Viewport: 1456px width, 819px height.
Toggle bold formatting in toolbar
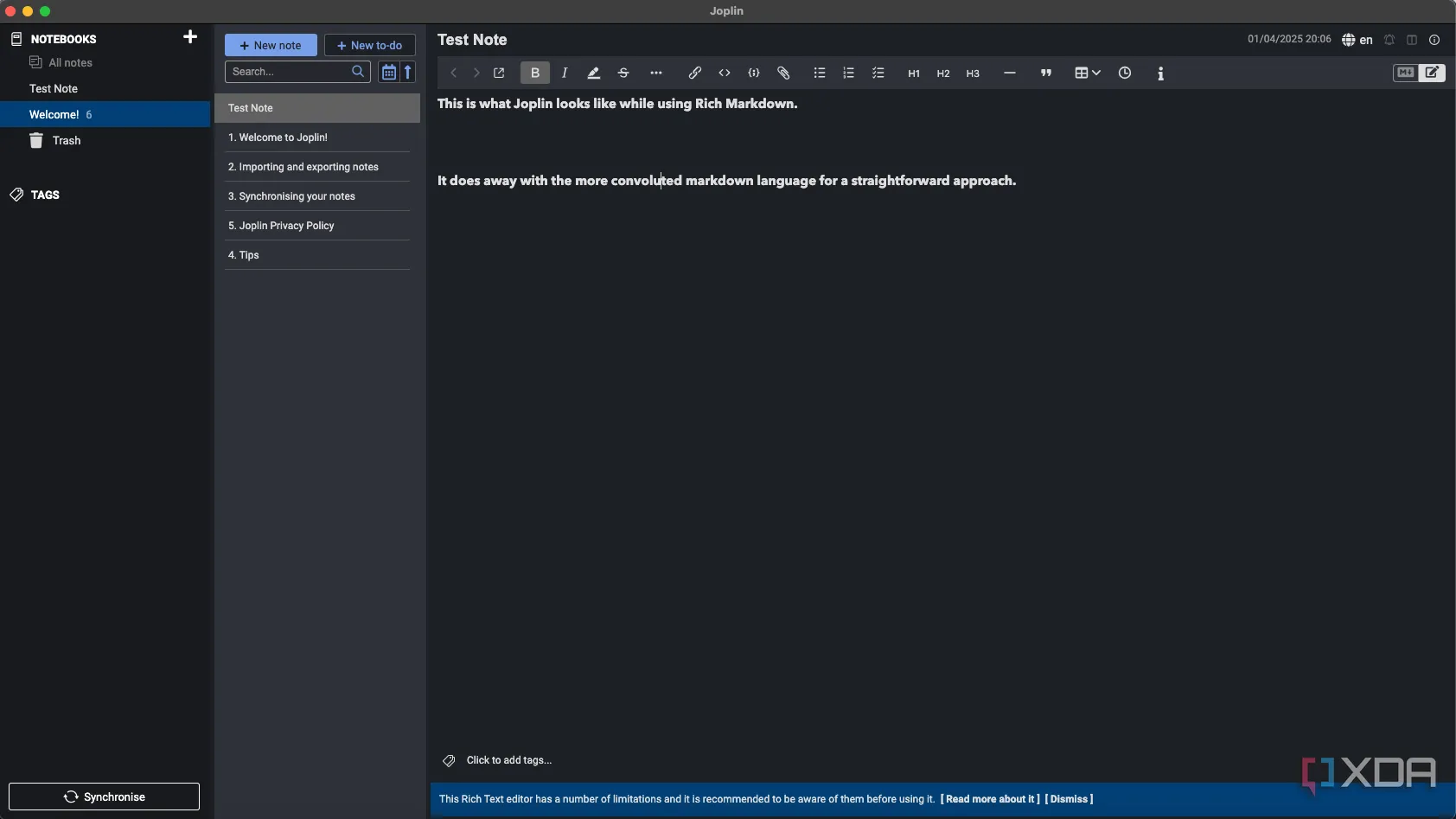coord(535,74)
